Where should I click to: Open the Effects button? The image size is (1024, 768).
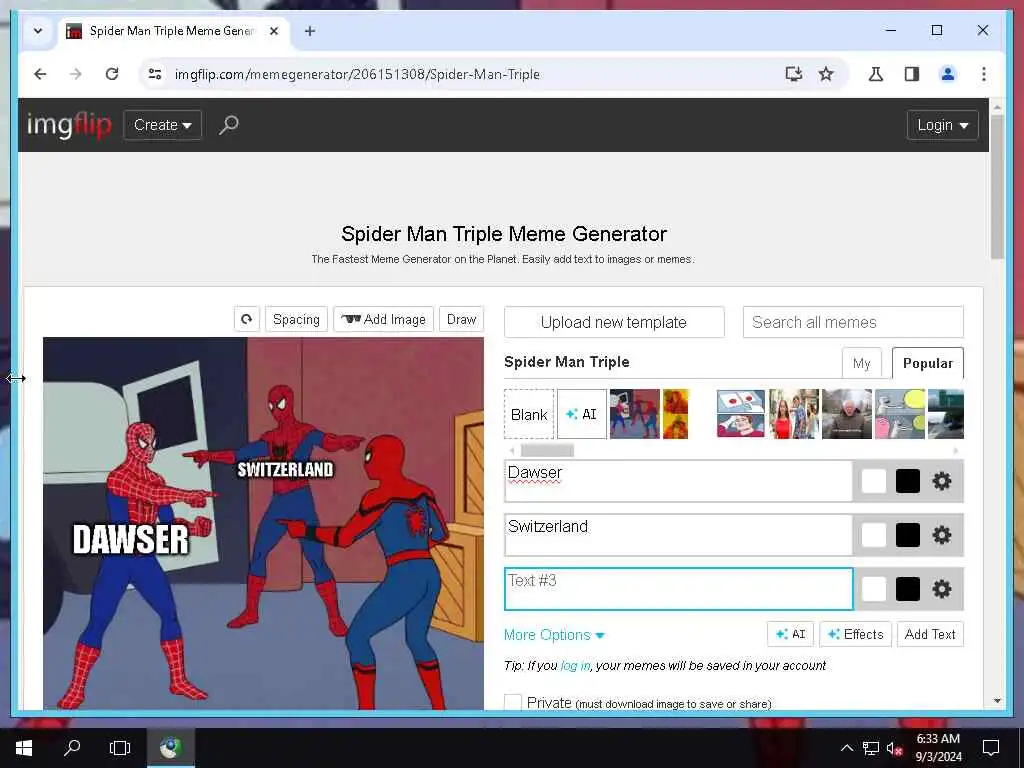pyautogui.click(x=856, y=634)
